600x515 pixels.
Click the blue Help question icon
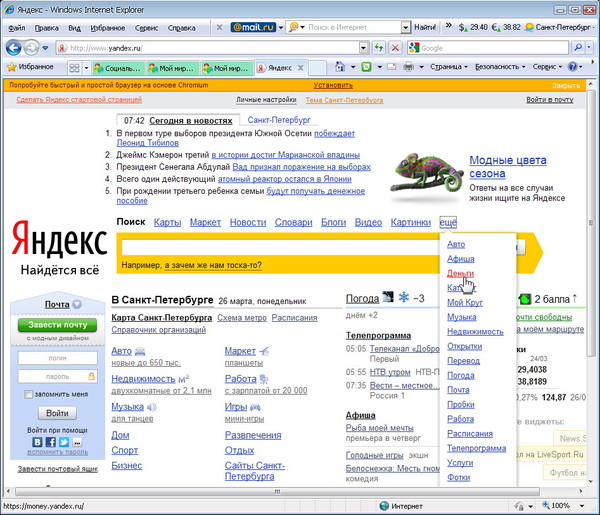(x=572, y=67)
